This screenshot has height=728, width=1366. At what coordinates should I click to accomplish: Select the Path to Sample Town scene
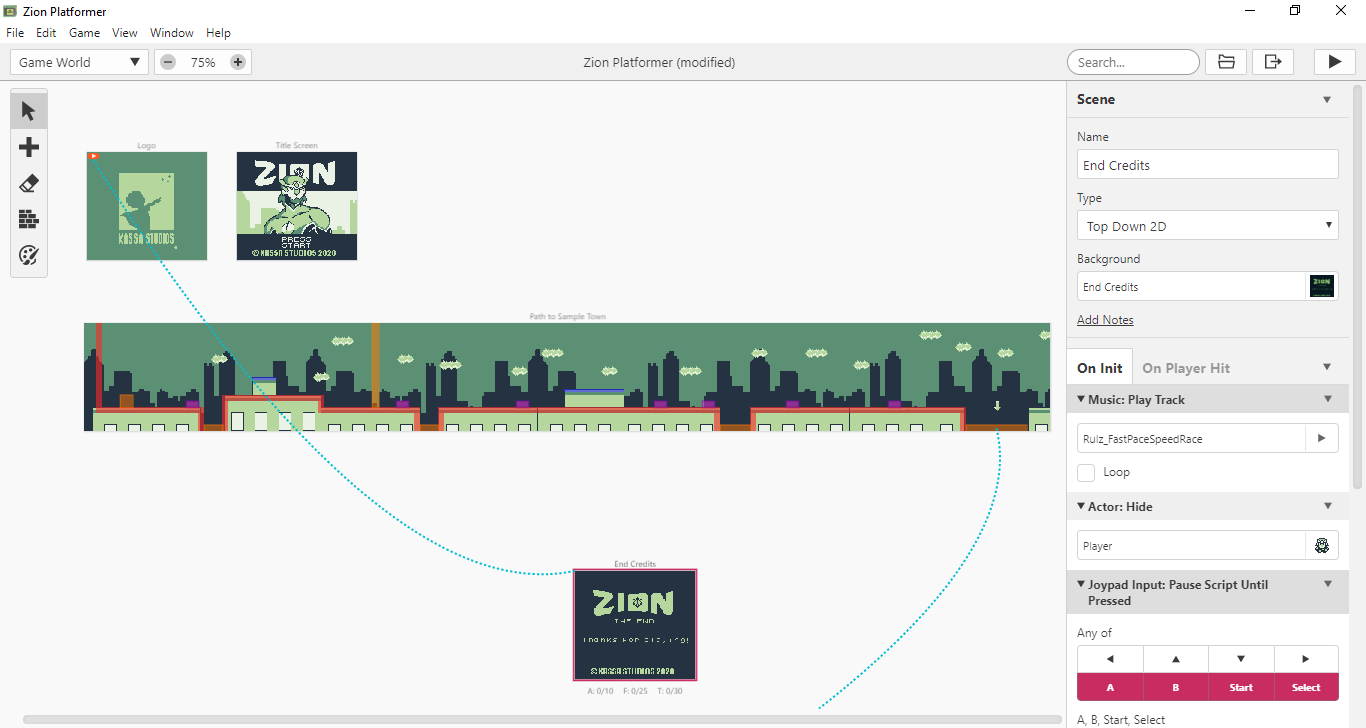(567, 377)
